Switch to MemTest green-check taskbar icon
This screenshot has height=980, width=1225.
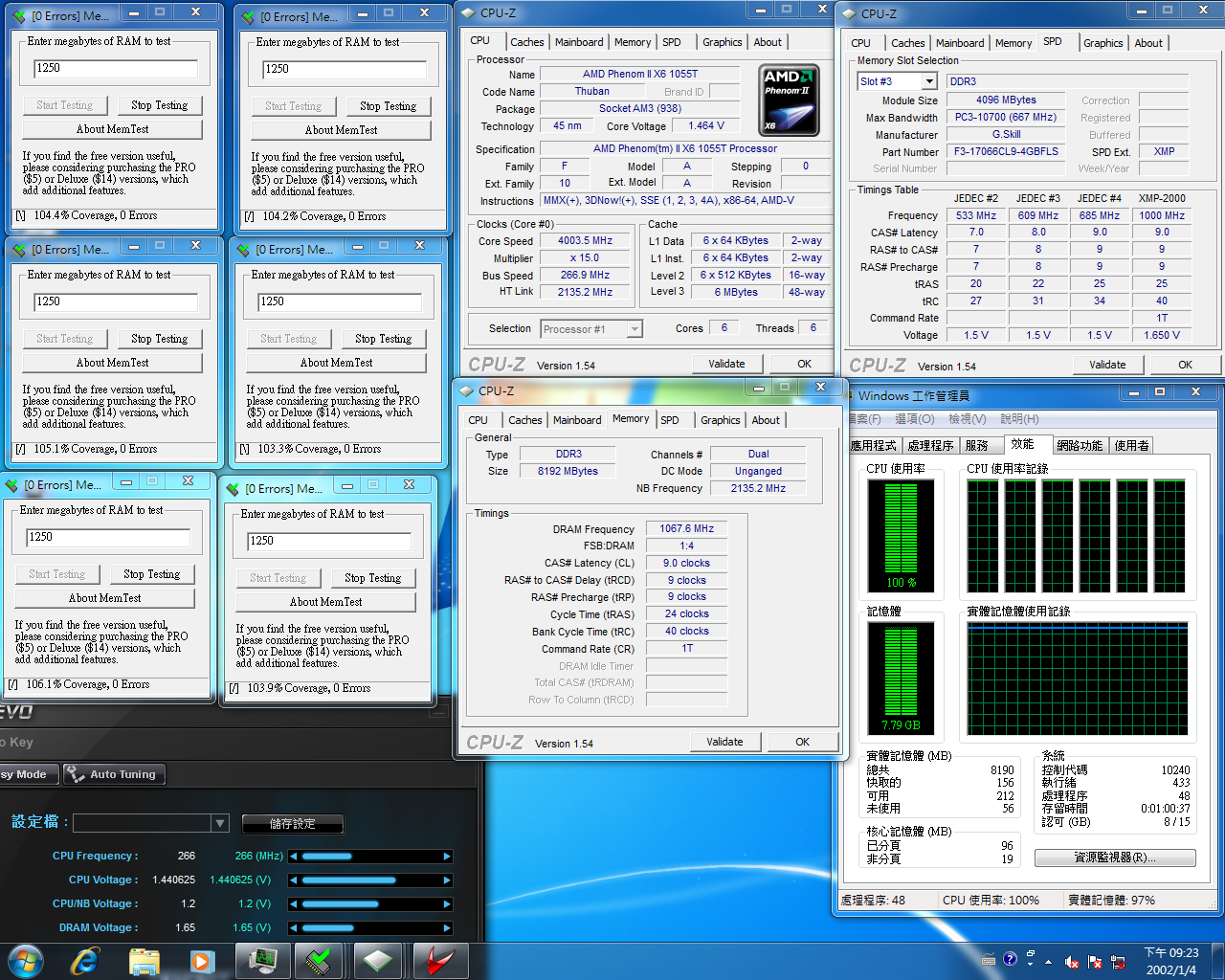click(320, 960)
